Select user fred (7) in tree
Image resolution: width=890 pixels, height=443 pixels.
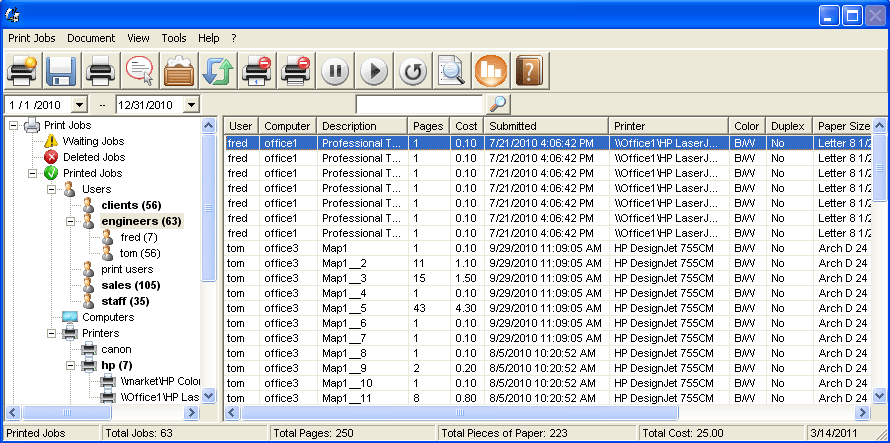point(139,237)
